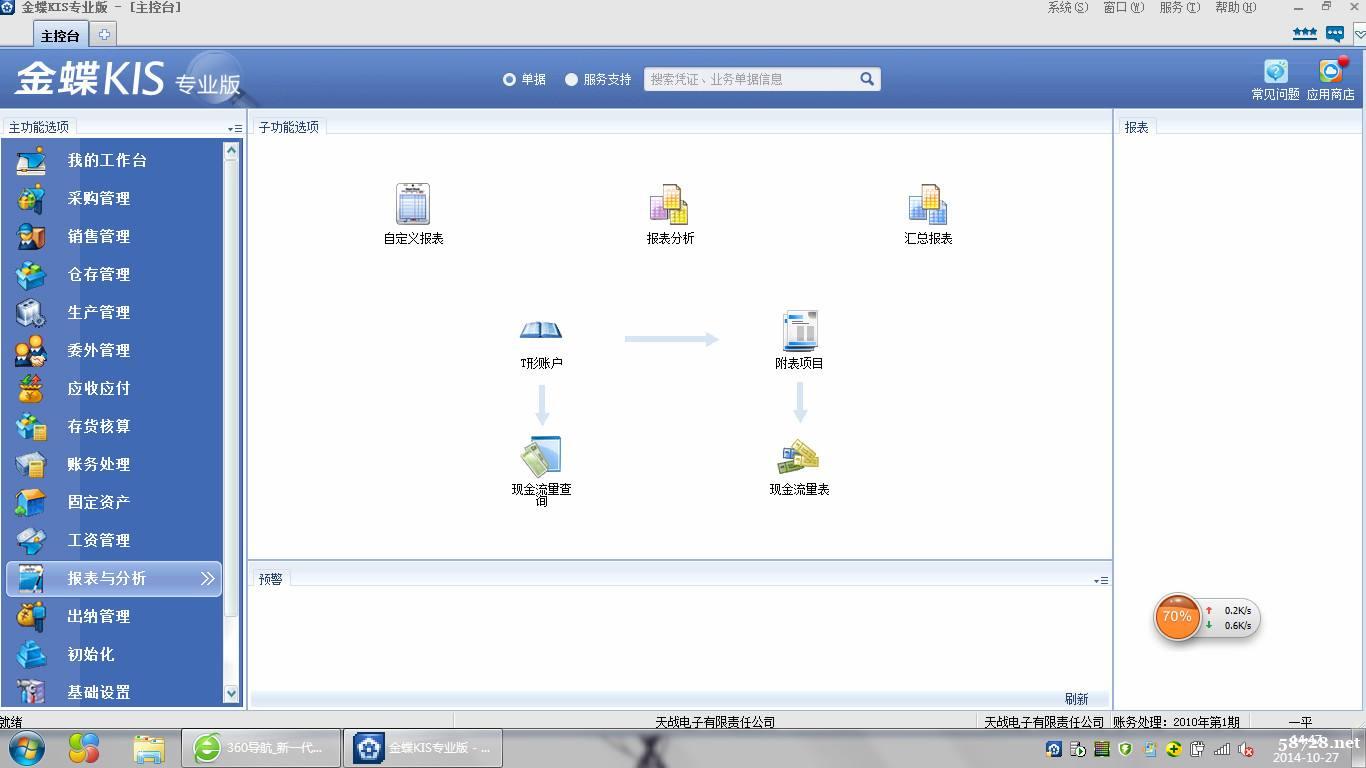Expand the 报表与分析 chevron
Viewport: 1366px width, 768px height.
pyautogui.click(x=207, y=578)
